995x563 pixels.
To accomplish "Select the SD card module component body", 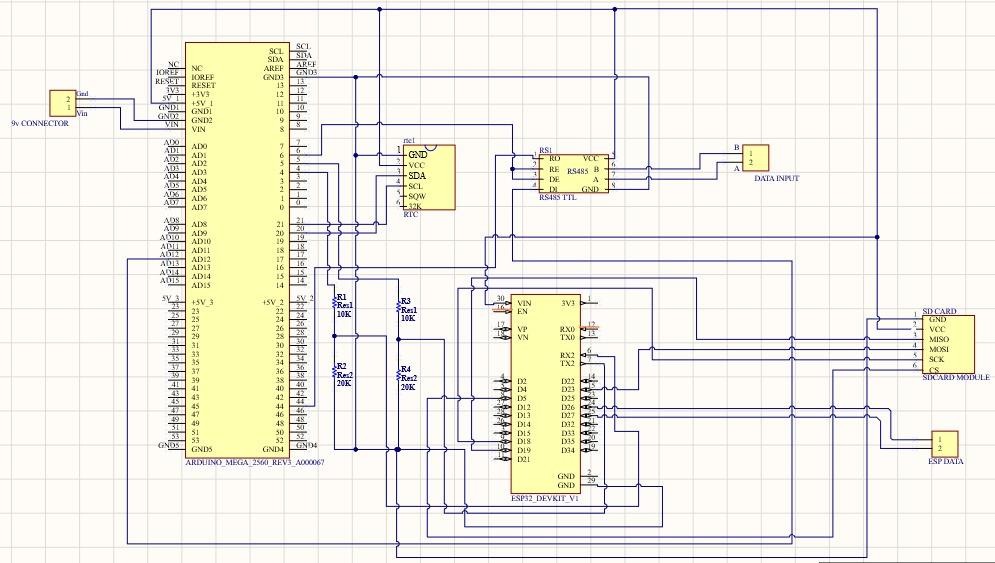I will (x=948, y=344).
